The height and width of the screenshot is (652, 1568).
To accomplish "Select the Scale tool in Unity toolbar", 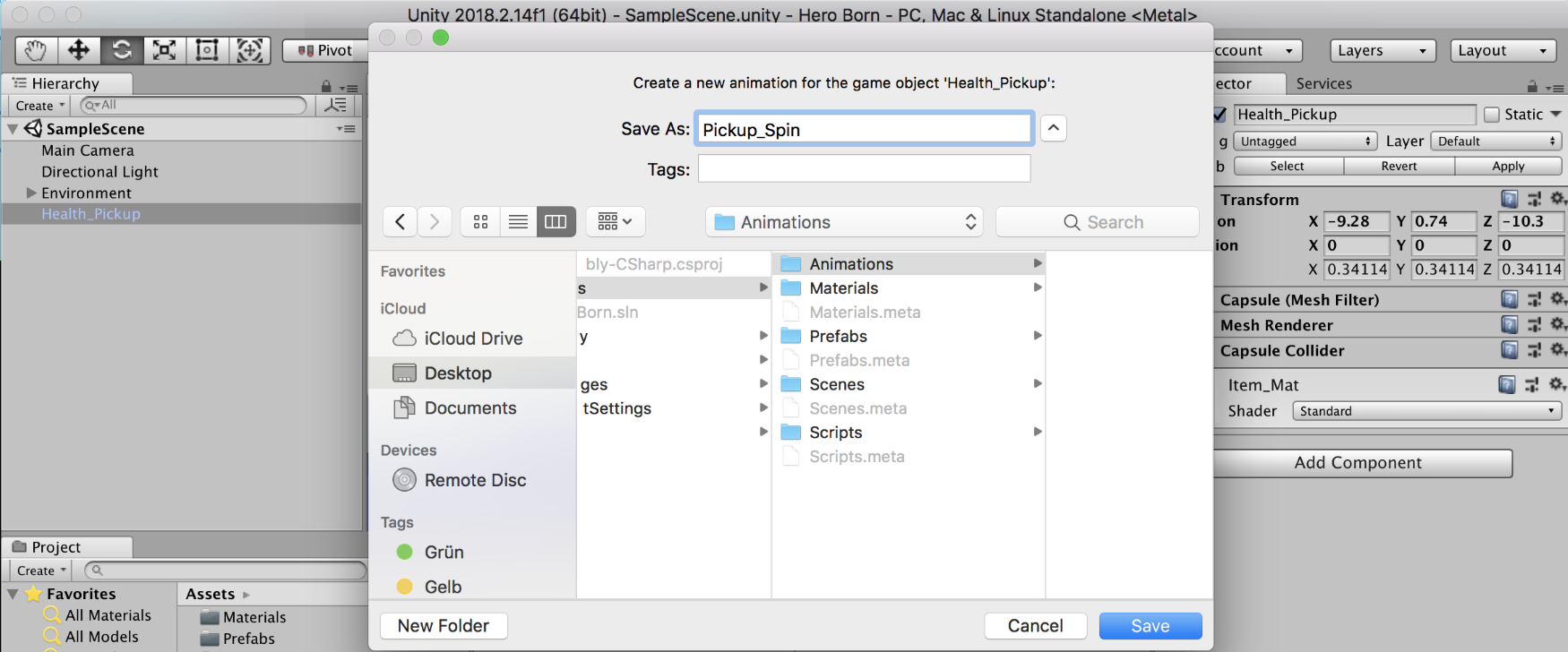I will pos(164,50).
